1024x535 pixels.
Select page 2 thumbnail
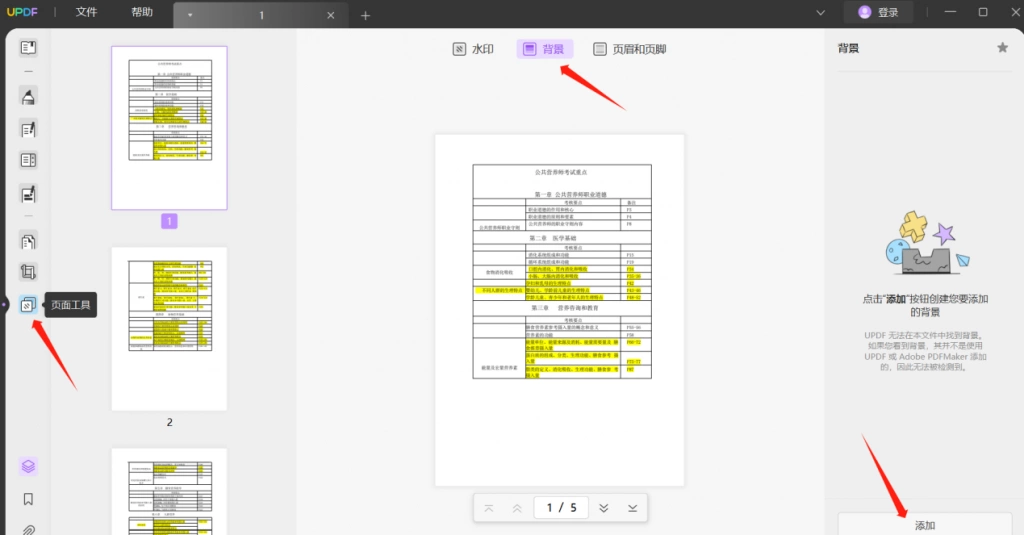click(169, 329)
